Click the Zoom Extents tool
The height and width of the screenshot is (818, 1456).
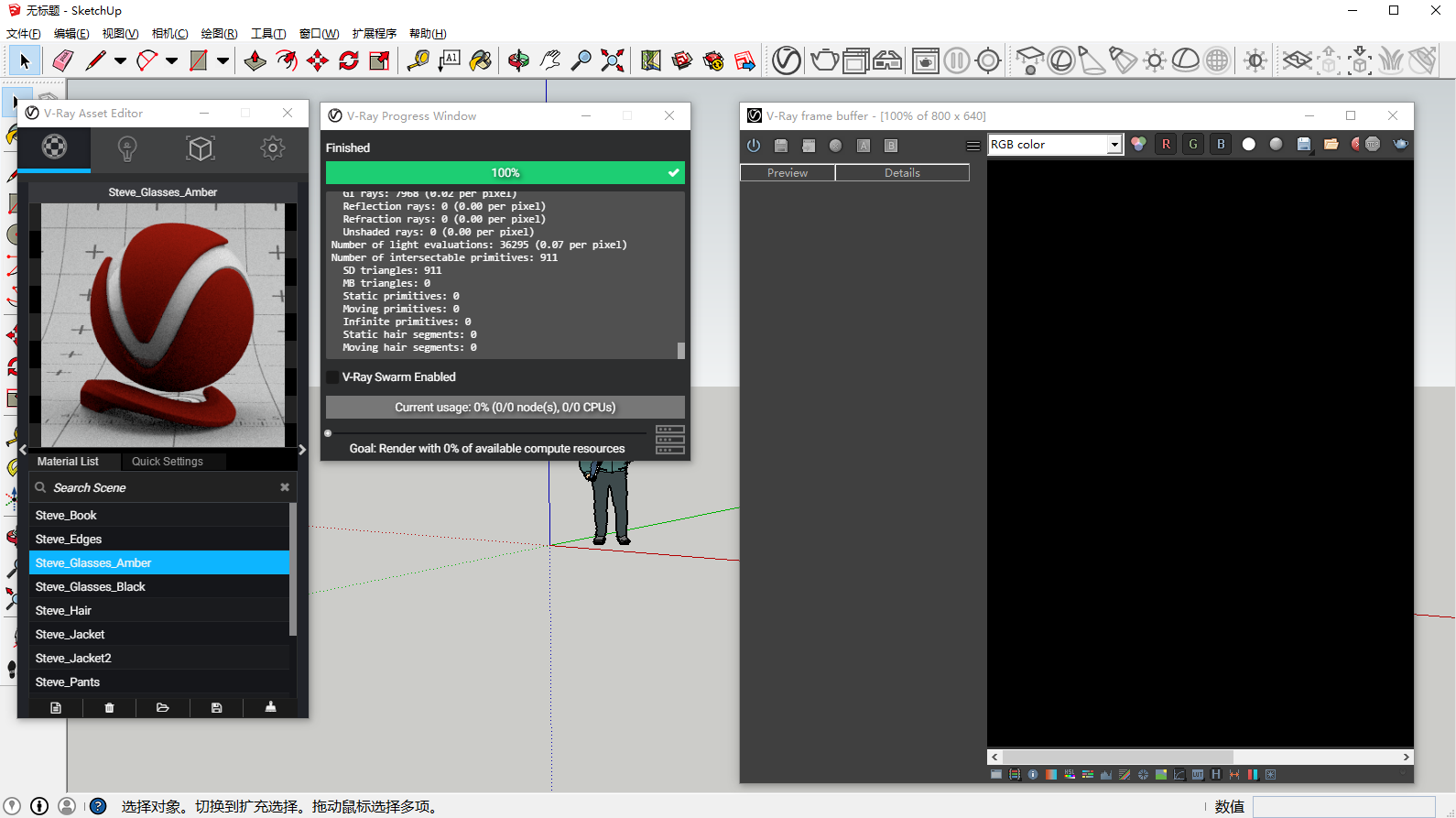click(x=612, y=60)
